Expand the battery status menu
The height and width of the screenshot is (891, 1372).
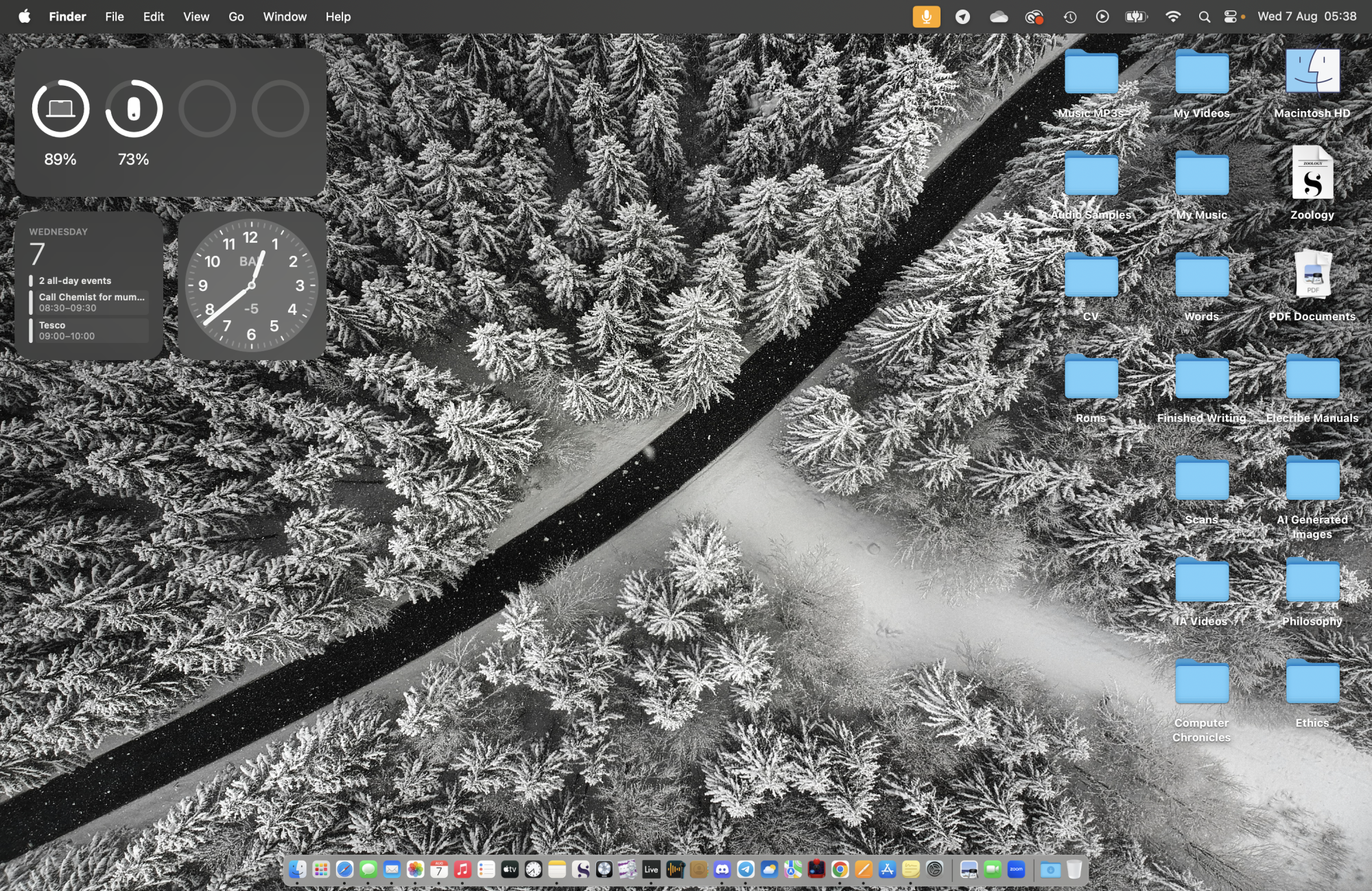[x=1136, y=16]
